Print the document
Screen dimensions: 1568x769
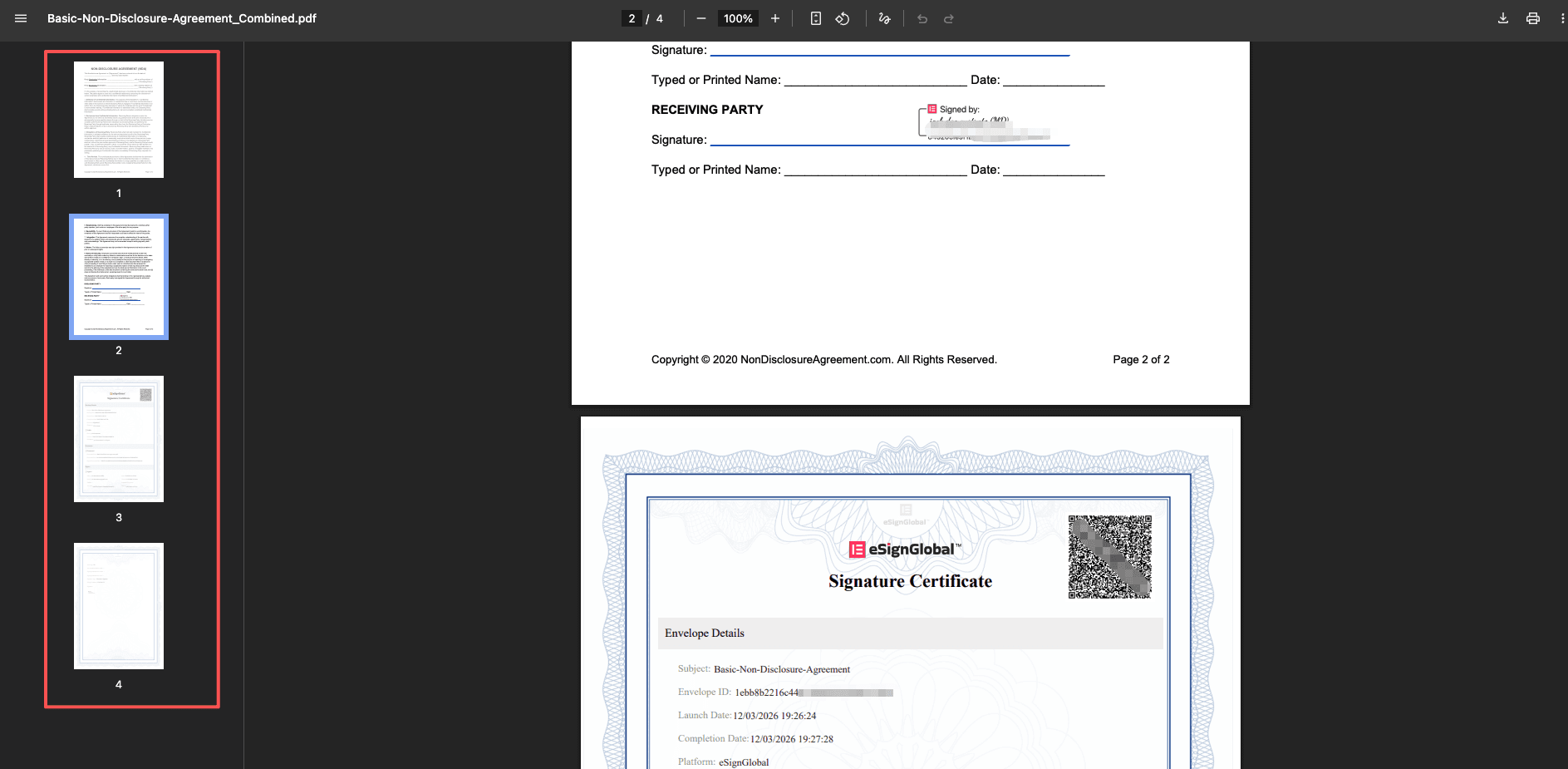[x=1533, y=18]
